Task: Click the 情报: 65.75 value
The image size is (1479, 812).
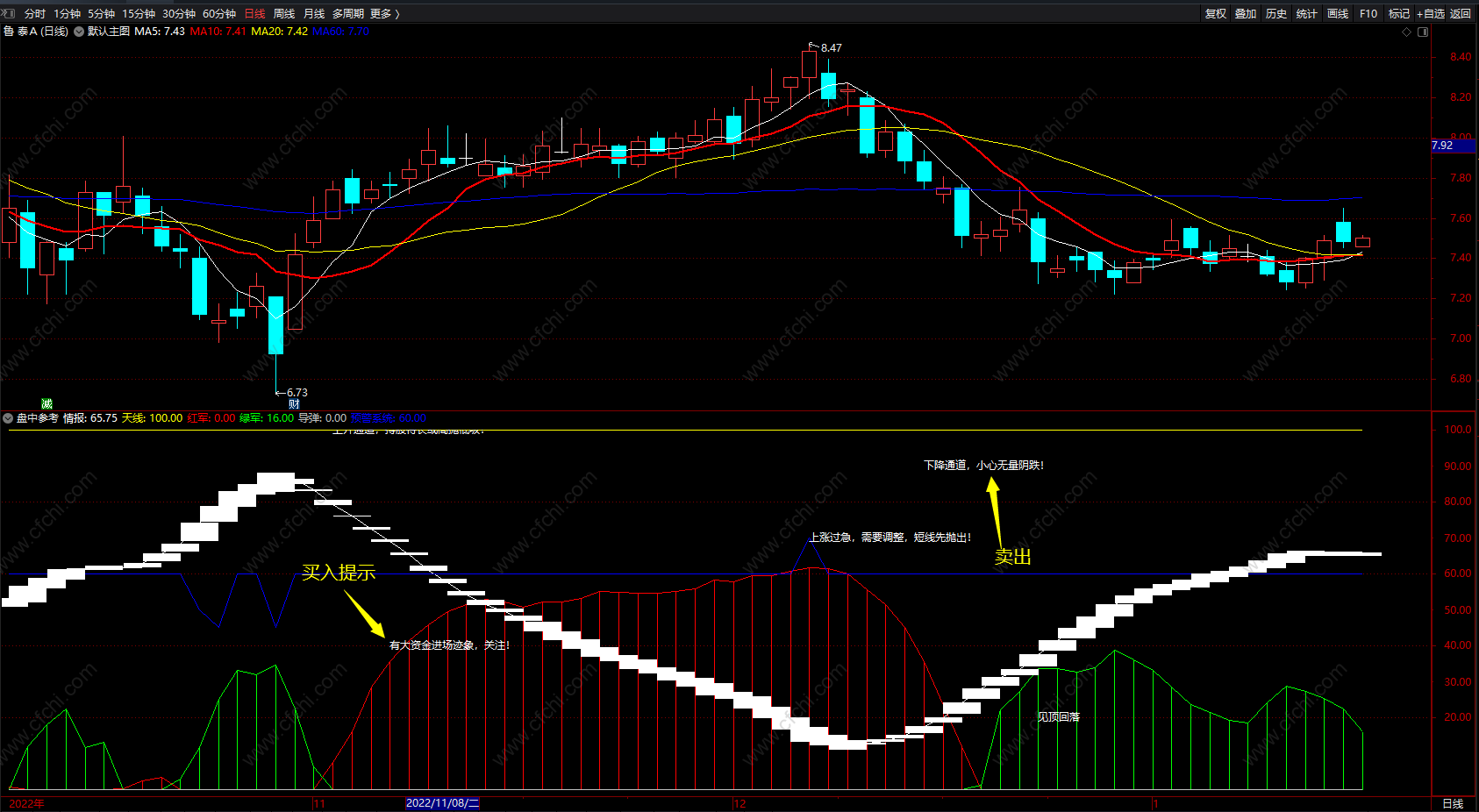Action: click(90, 418)
